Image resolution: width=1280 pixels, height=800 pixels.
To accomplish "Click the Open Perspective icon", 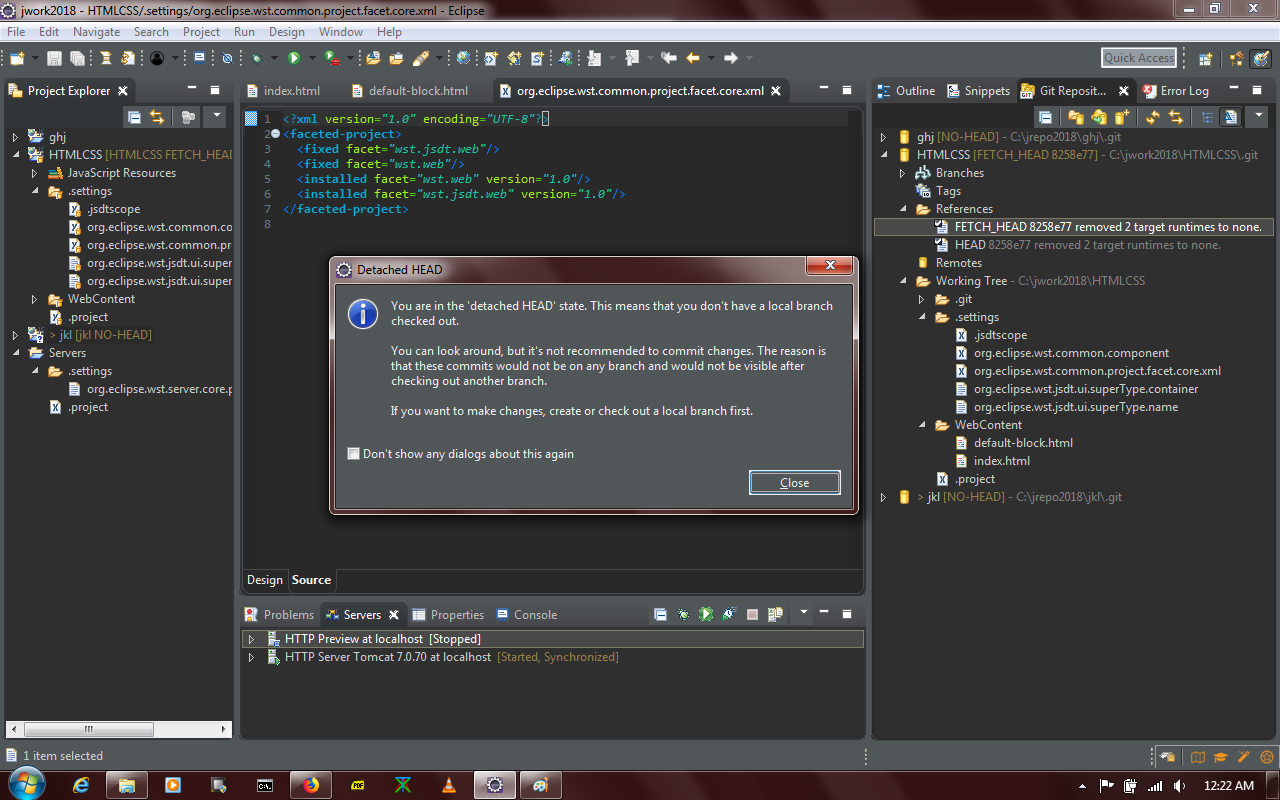I will (x=1205, y=58).
